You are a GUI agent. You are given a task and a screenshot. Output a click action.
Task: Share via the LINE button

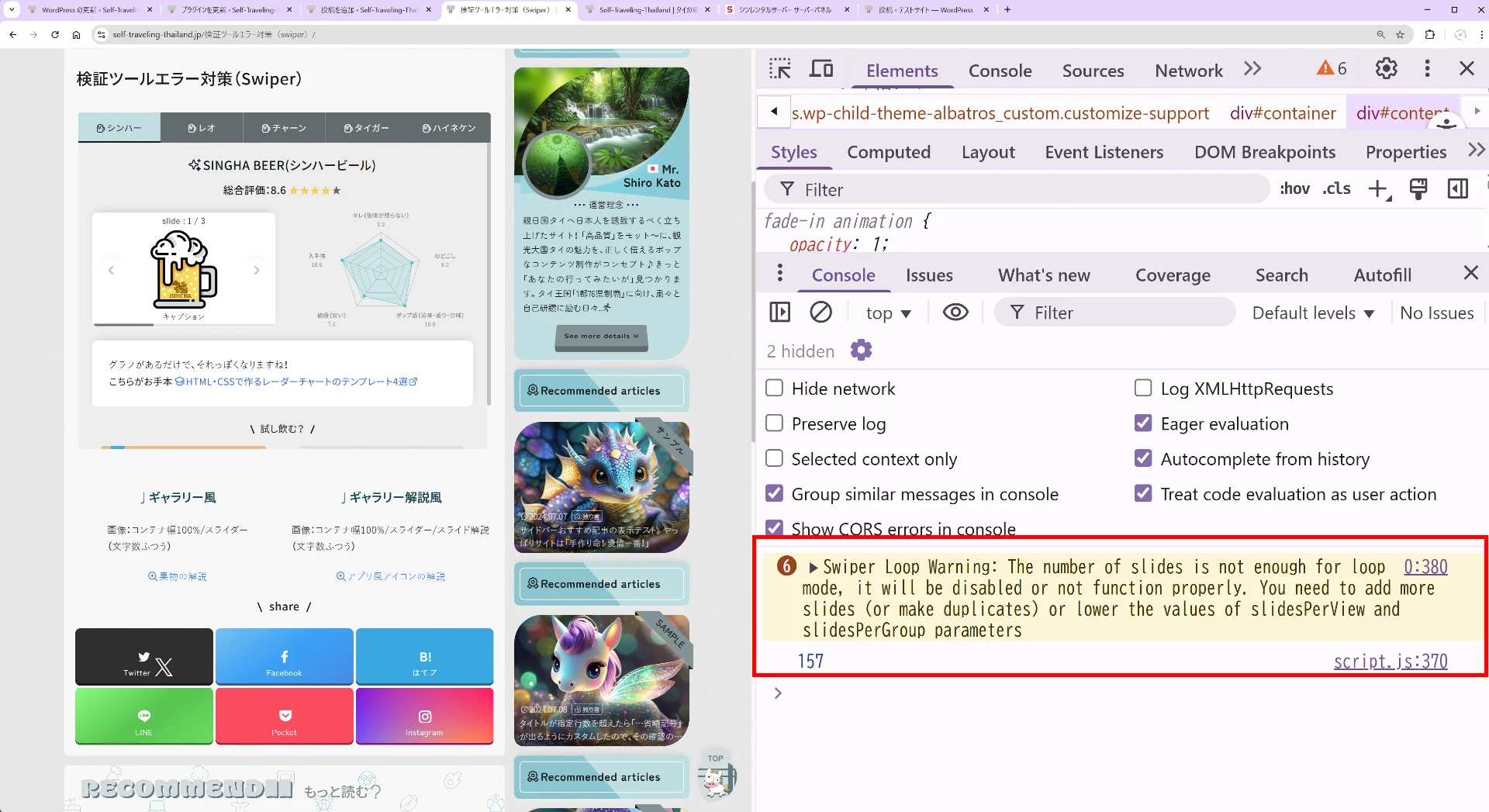click(x=144, y=716)
